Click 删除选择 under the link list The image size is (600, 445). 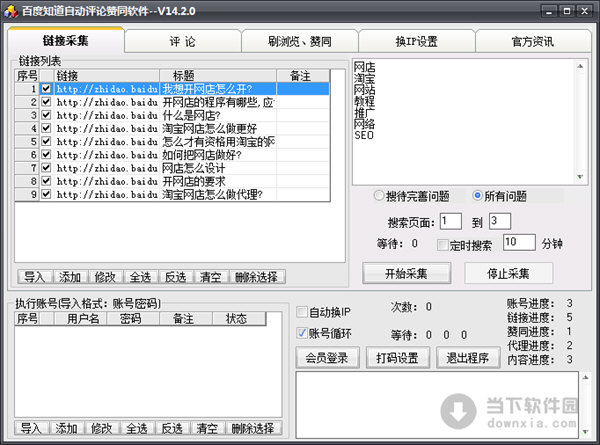257,277
